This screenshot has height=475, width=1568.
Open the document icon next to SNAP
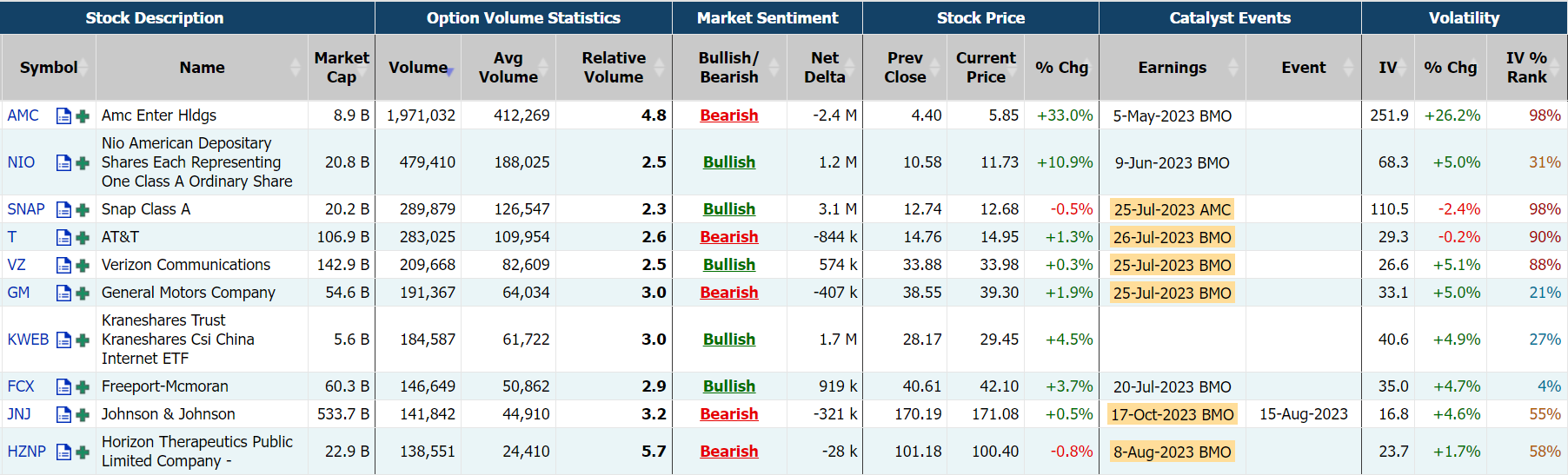pyautogui.click(x=63, y=209)
